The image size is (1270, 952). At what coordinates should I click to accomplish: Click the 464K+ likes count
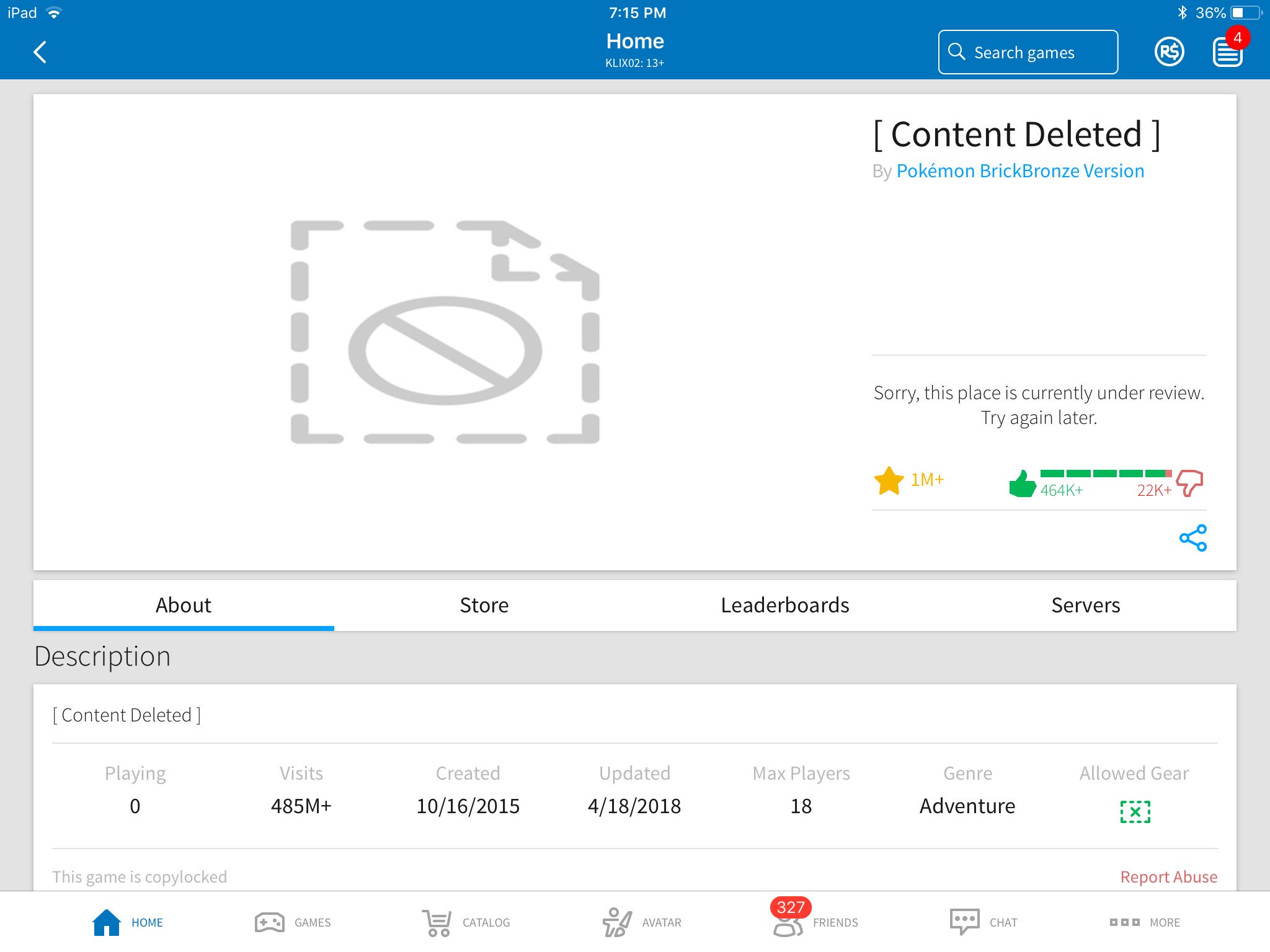(x=1062, y=490)
